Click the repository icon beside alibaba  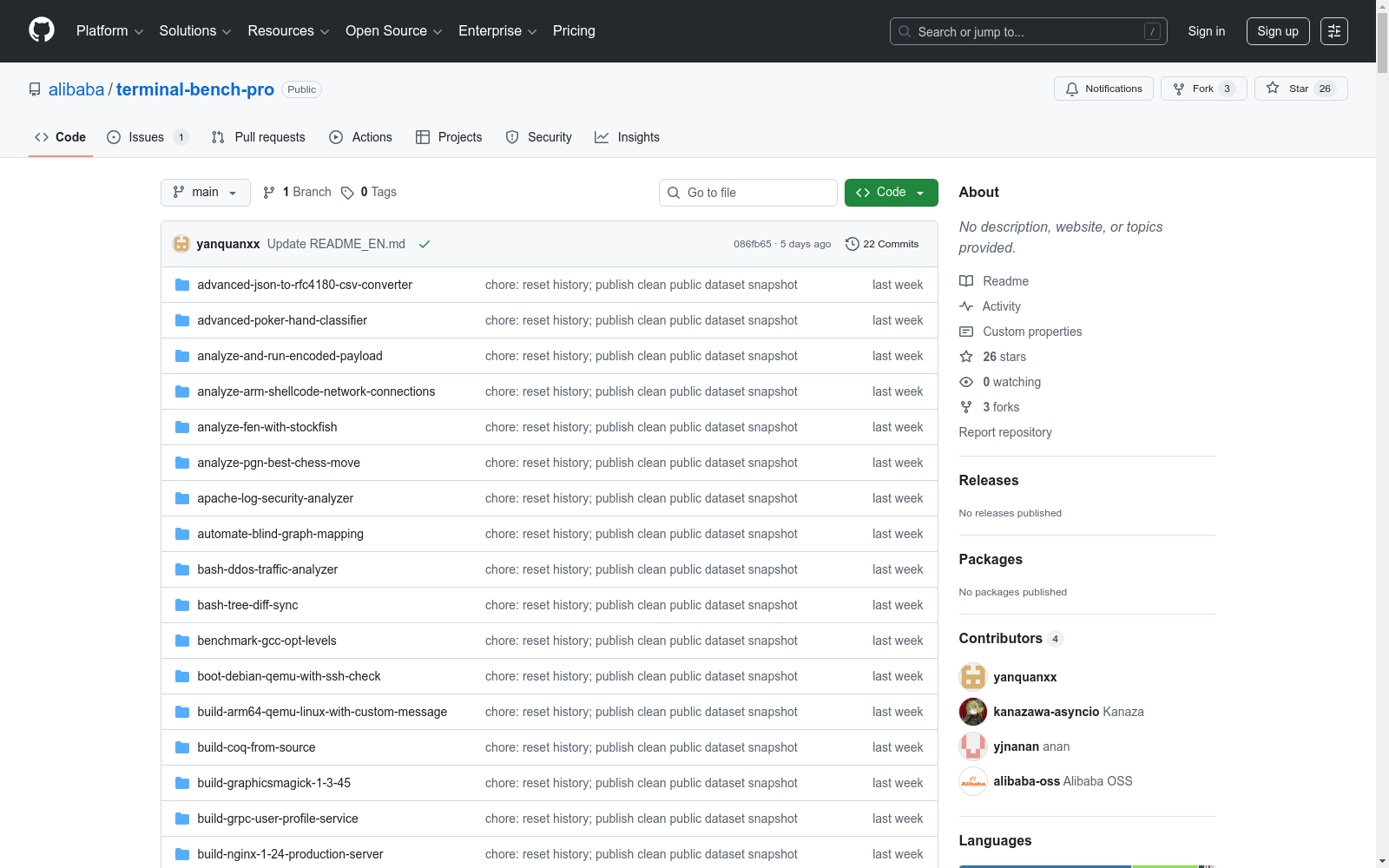[x=35, y=89]
